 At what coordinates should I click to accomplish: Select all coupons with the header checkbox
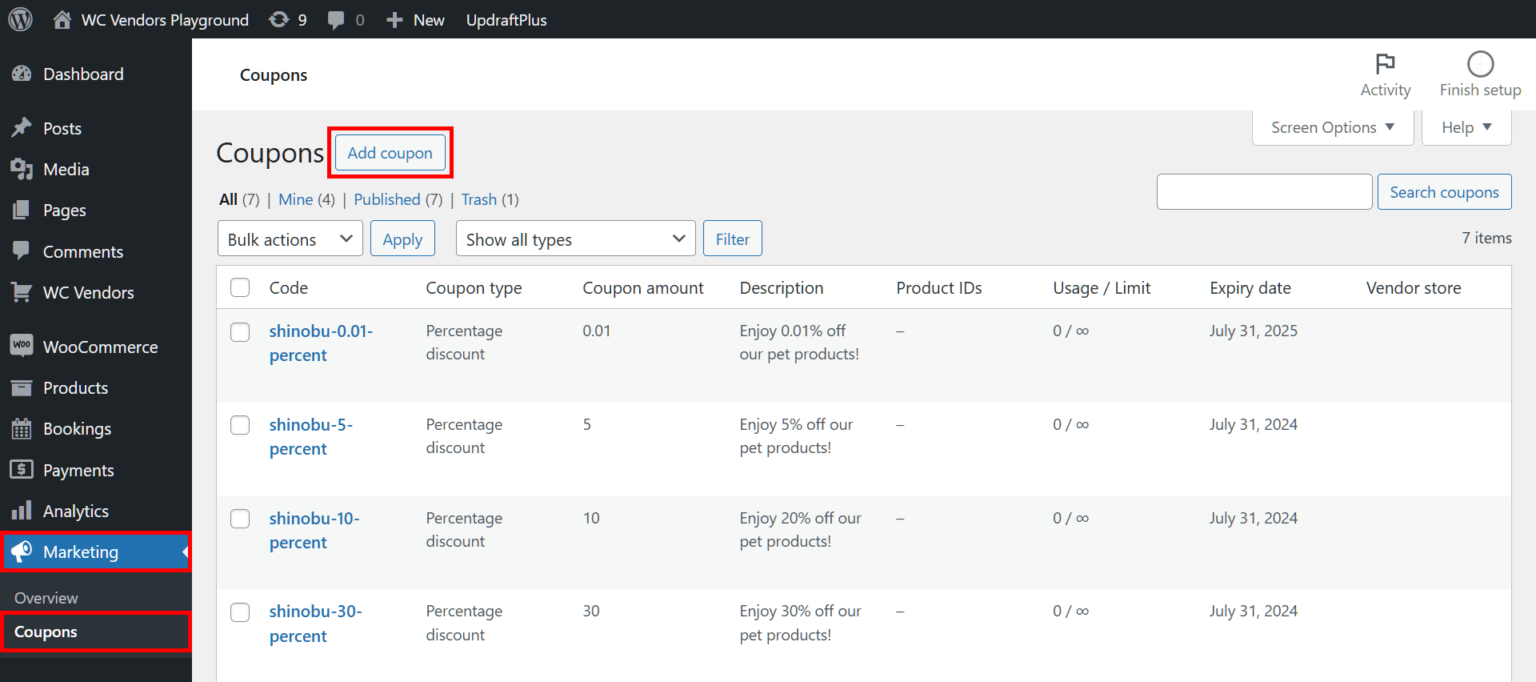[x=240, y=287]
